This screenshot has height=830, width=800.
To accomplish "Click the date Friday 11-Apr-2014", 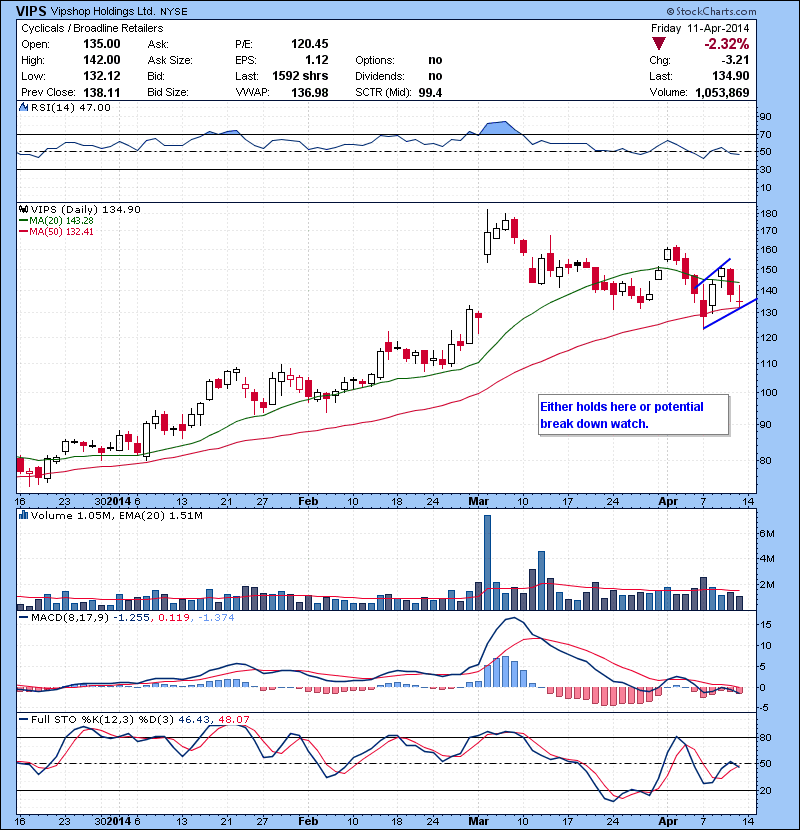I will (700, 28).
